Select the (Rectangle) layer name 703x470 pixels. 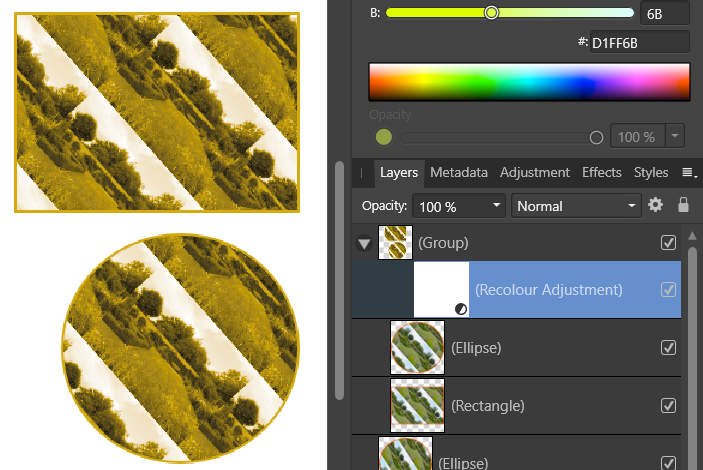click(x=487, y=406)
